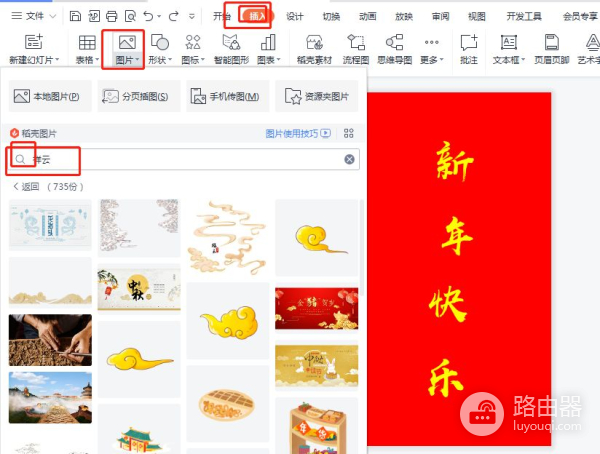
Task: Click the print icon in quick toolbar
Action: 112,16
